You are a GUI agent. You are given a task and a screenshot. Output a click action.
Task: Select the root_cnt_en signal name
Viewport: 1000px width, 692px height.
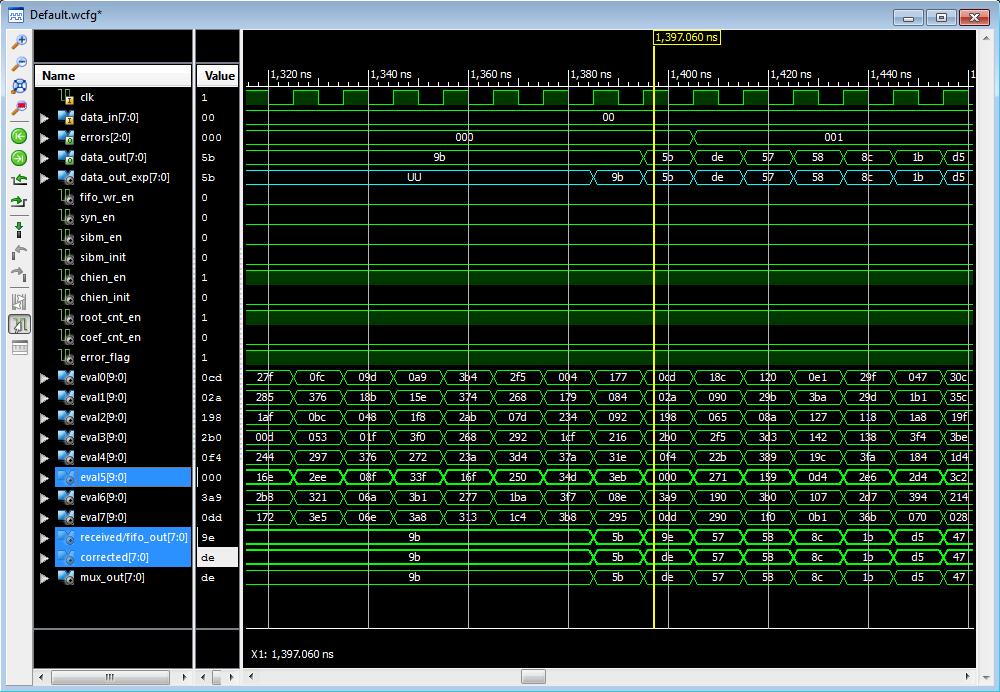[110, 317]
